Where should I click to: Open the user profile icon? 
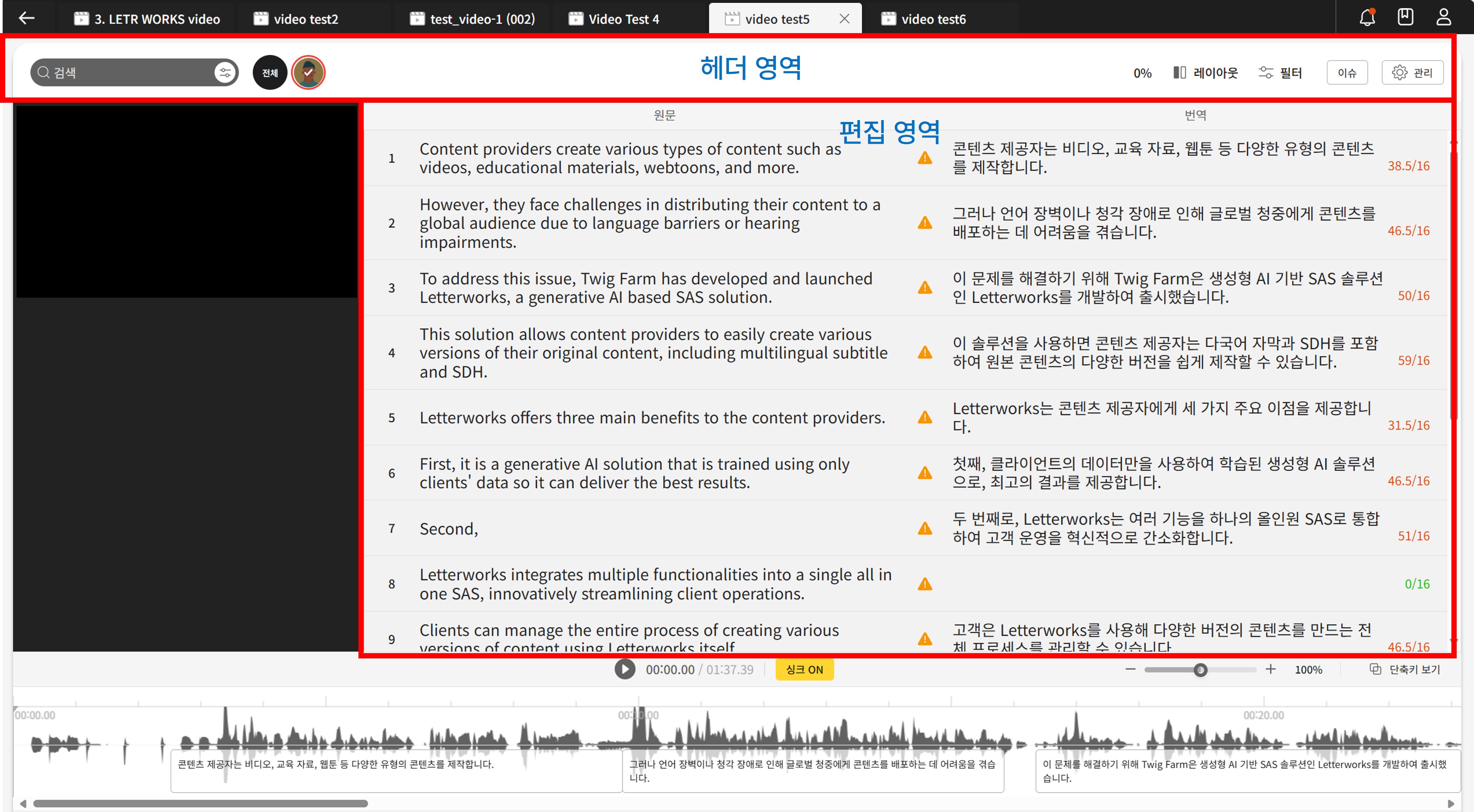pos(1443,17)
